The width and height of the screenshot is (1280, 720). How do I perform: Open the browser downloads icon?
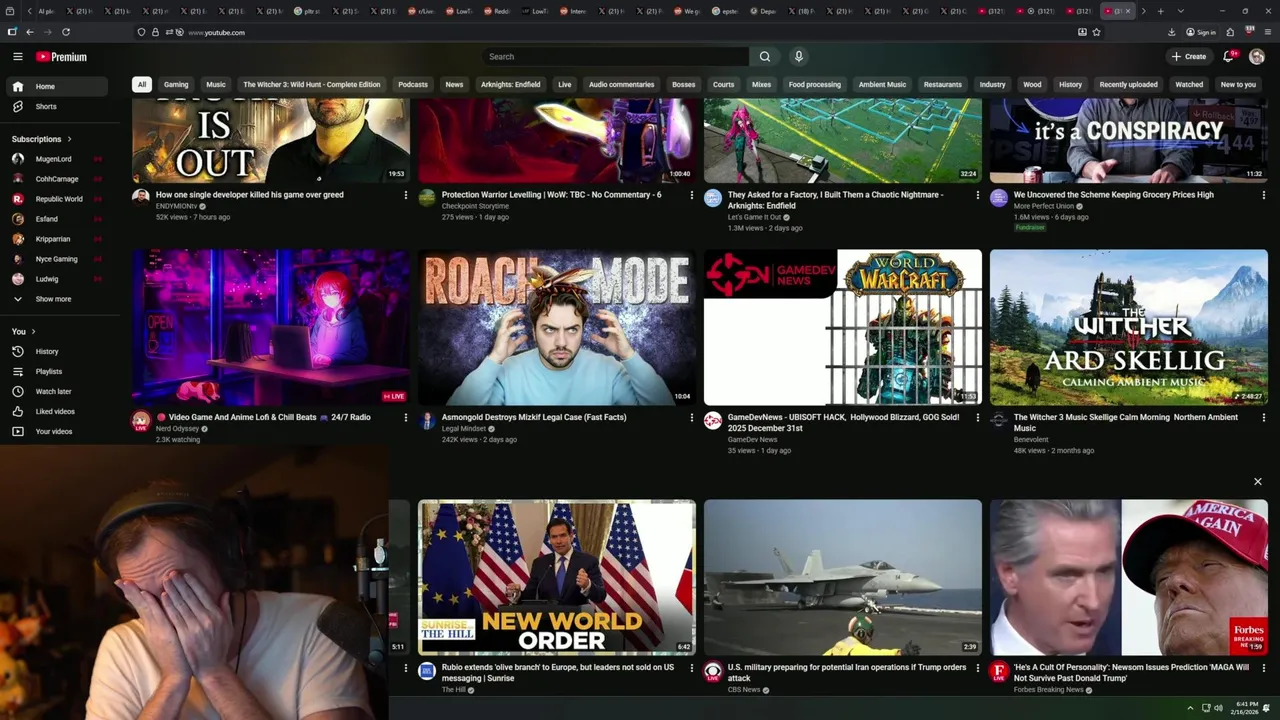click(1172, 32)
